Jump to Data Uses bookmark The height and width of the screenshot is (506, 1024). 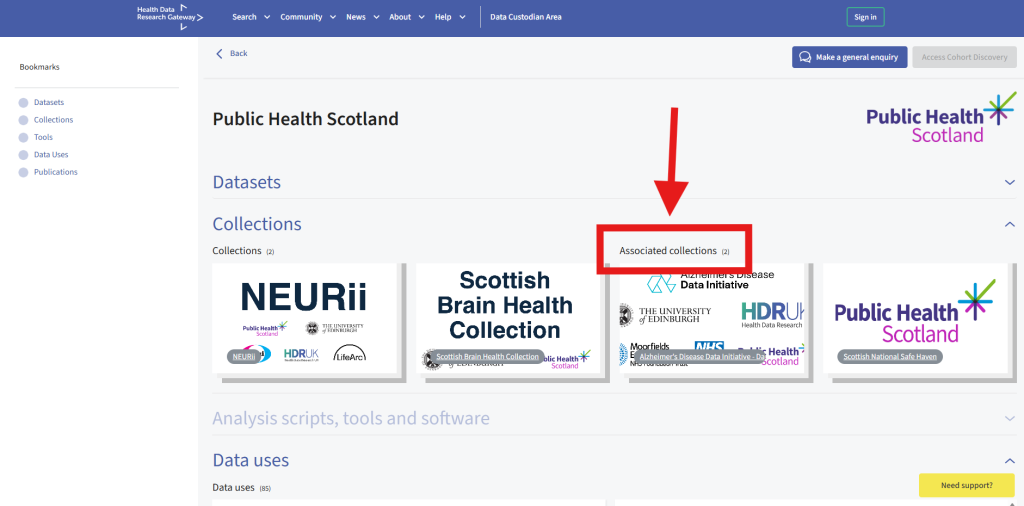pos(51,155)
